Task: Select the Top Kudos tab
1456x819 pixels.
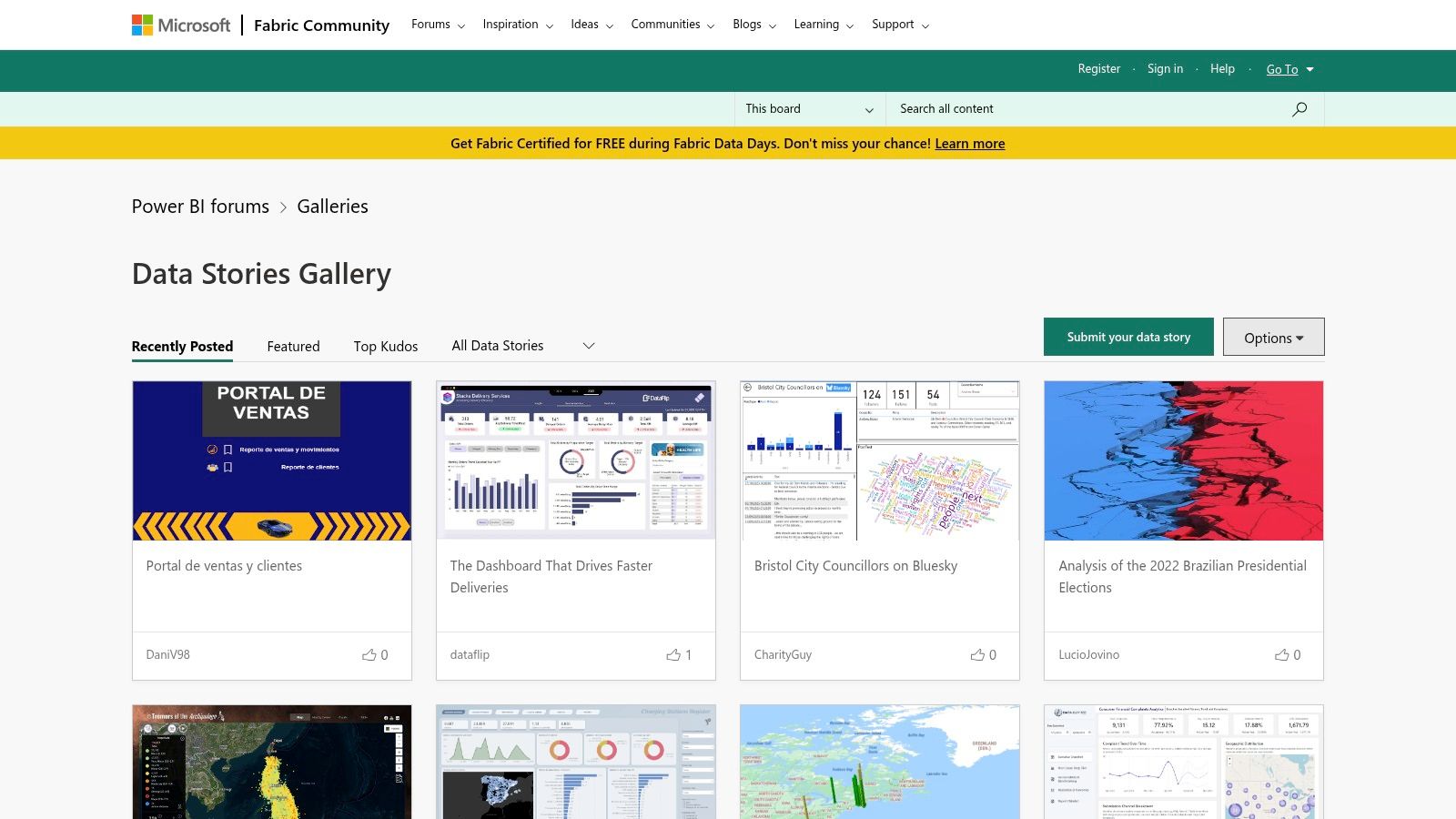Action: coord(385,346)
